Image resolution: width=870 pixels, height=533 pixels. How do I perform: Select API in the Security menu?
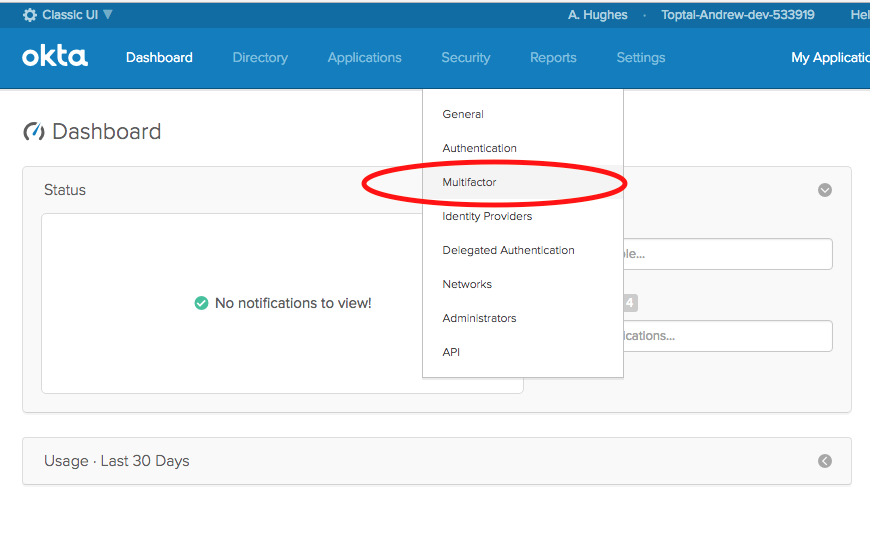tap(451, 352)
